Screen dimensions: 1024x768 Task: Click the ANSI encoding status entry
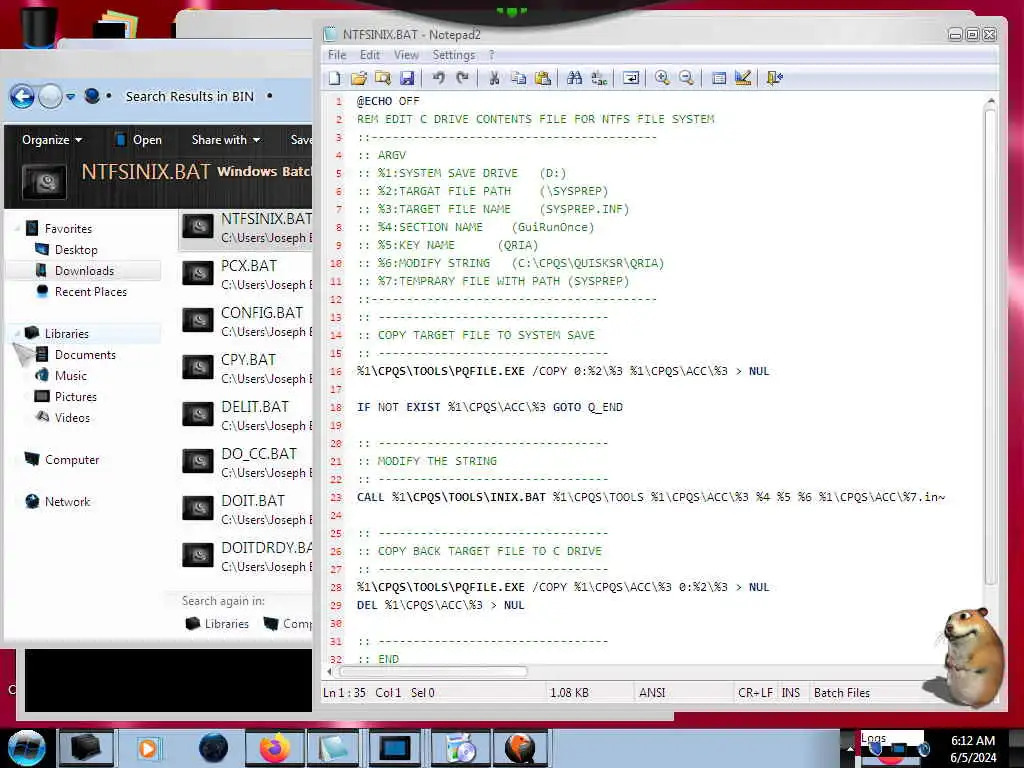tap(652, 693)
